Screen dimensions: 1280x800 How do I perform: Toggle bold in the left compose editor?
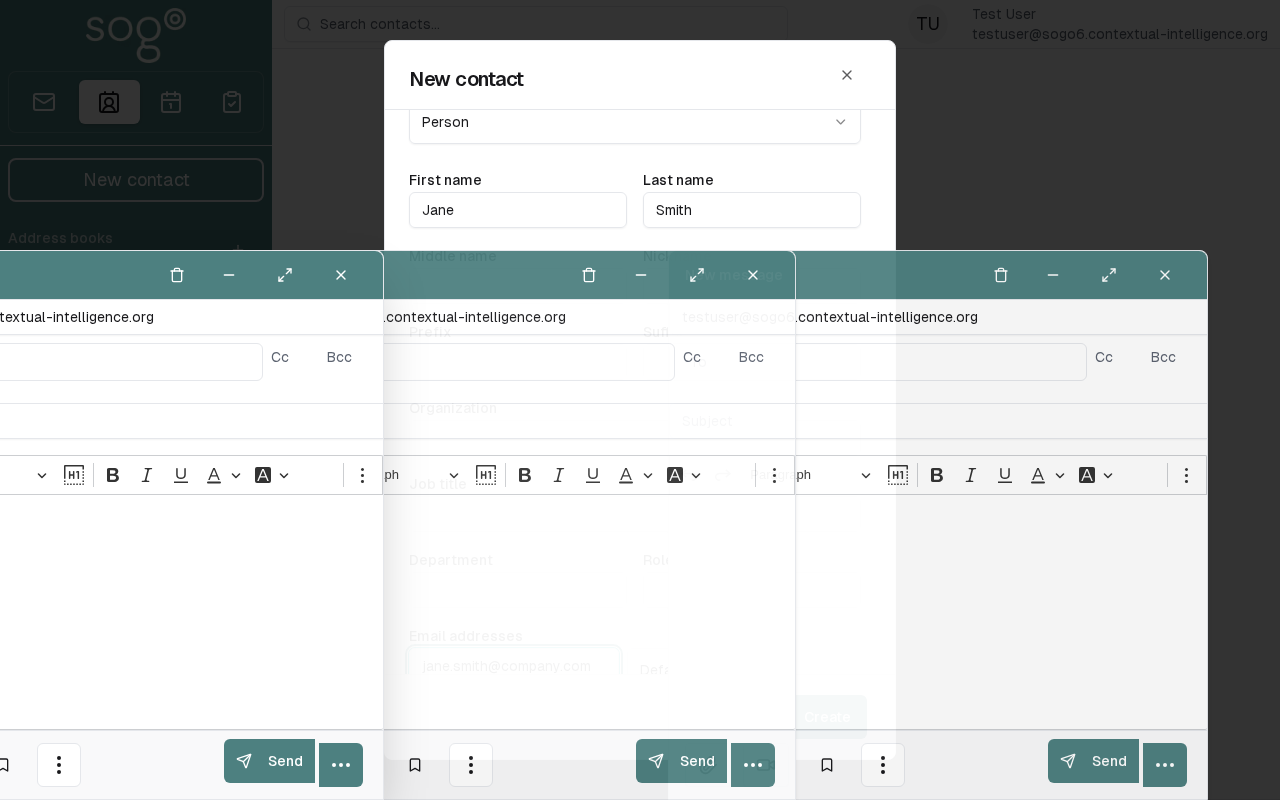click(x=113, y=475)
